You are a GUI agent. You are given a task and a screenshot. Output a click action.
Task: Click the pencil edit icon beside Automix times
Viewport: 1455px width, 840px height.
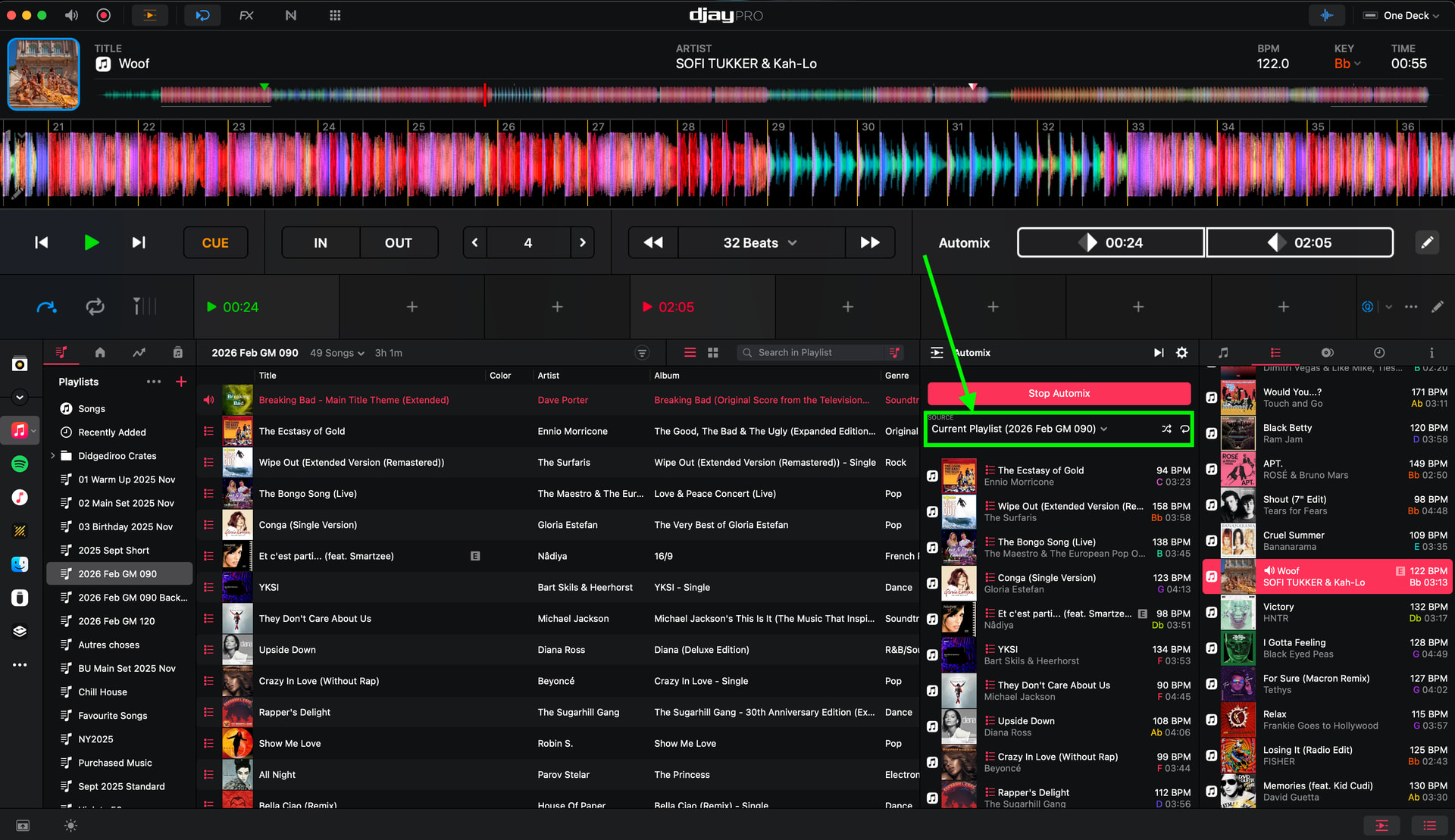pos(1427,242)
